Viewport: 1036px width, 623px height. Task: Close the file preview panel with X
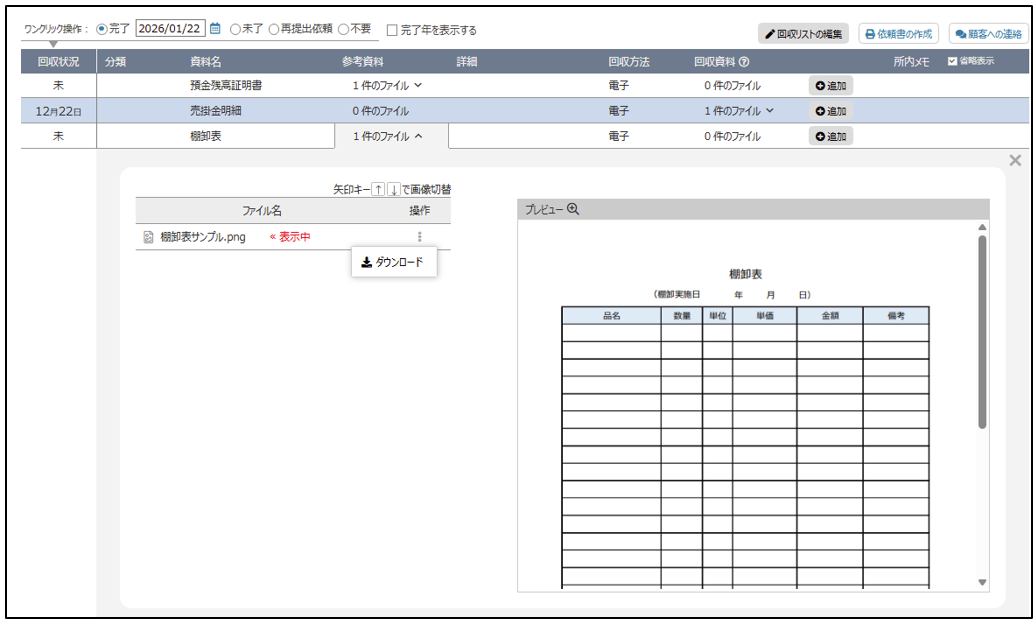tap(1015, 161)
